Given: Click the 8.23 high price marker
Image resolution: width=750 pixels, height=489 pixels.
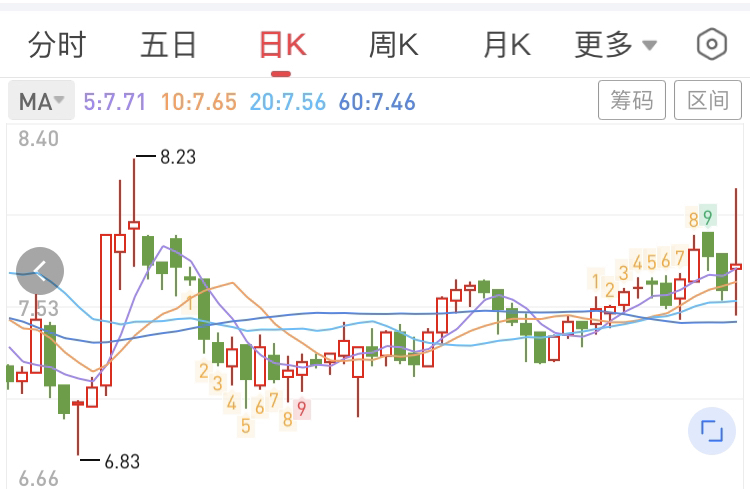Looking at the screenshot, I should tap(178, 156).
